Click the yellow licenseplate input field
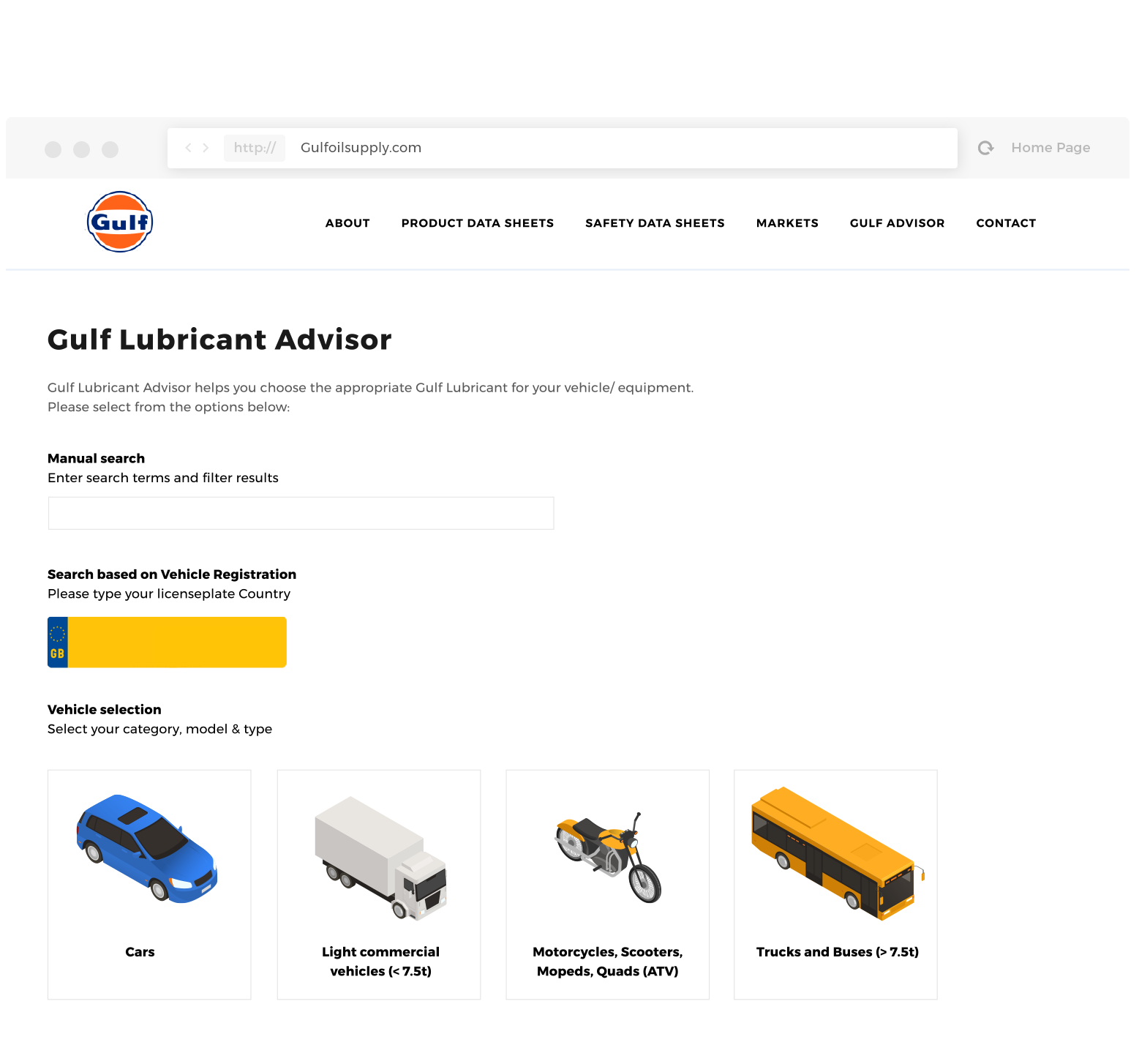1139x1064 pixels. [x=177, y=642]
